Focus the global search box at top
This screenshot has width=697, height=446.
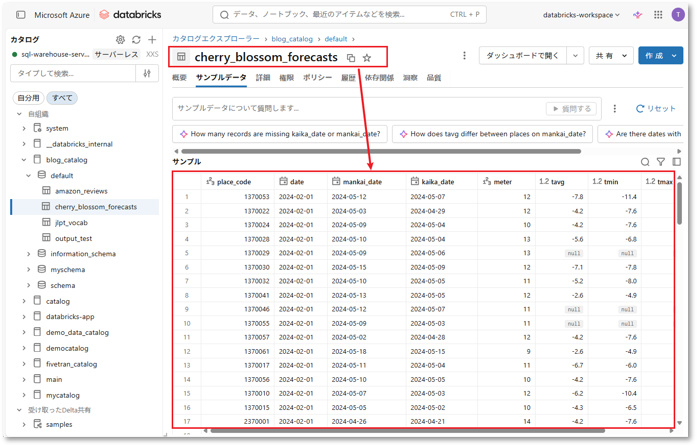[x=349, y=15]
